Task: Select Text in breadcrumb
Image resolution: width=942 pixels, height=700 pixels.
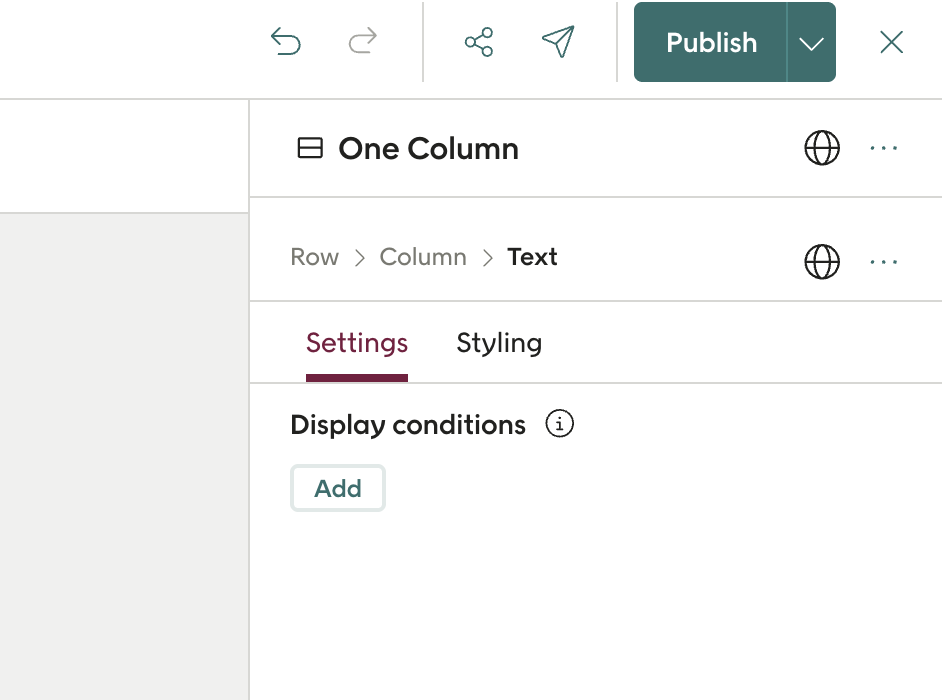Action: tap(532, 257)
